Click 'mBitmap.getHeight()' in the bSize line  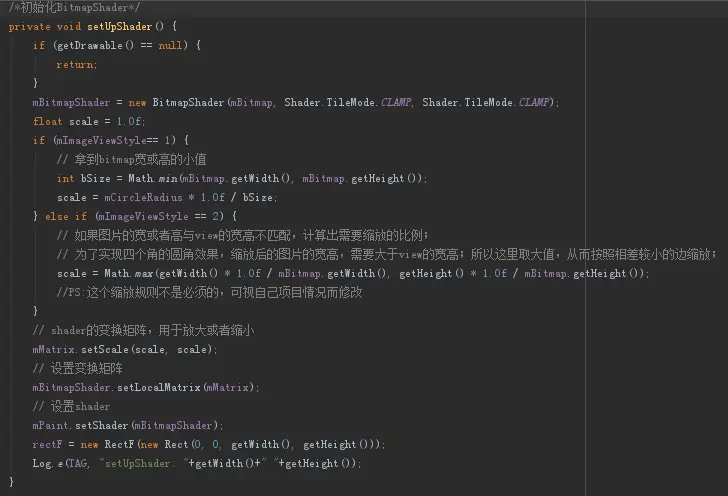362,178
